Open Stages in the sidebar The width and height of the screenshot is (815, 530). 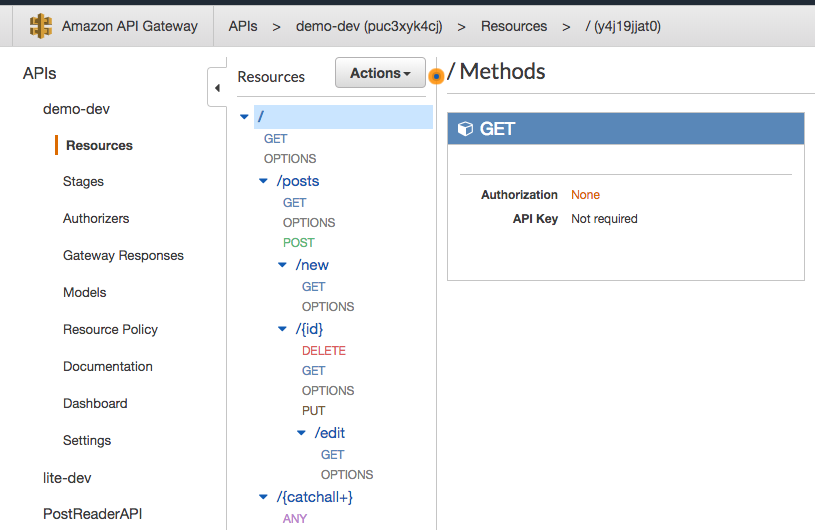click(x=83, y=182)
